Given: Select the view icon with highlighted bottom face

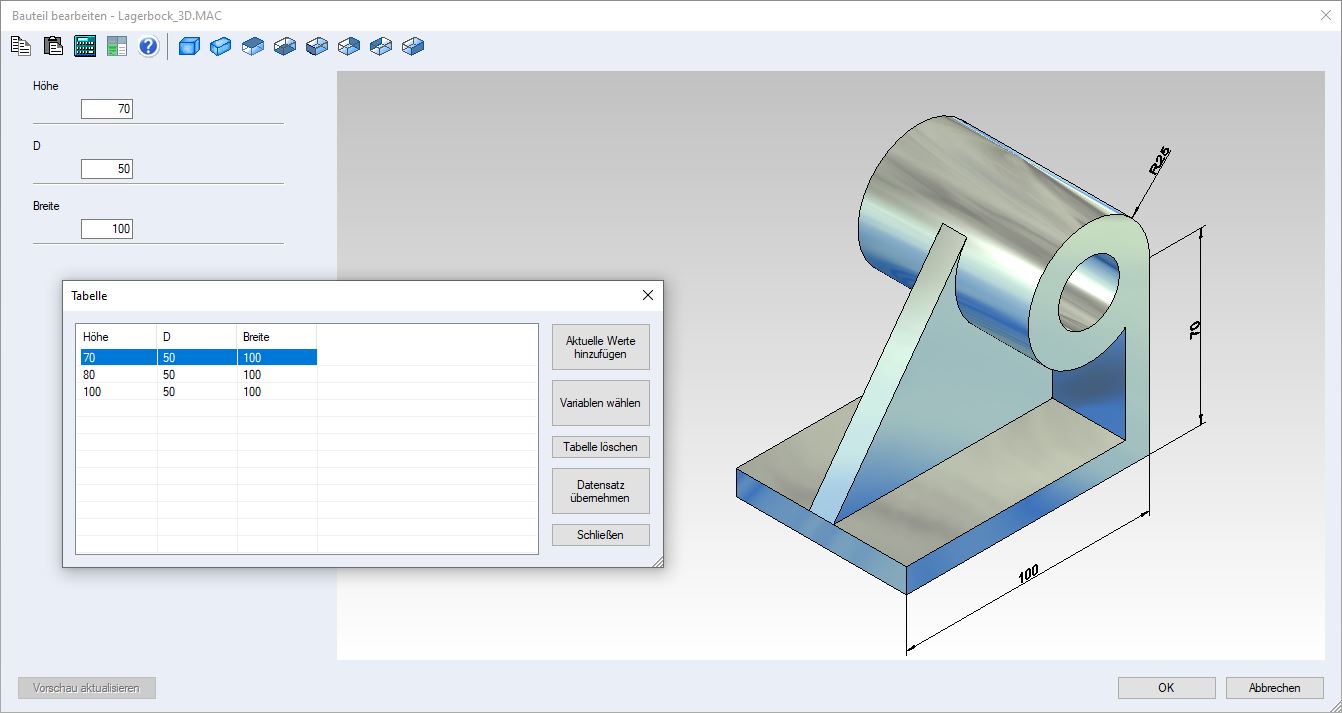Looking at the screenshot, I should tap(285, 46).
